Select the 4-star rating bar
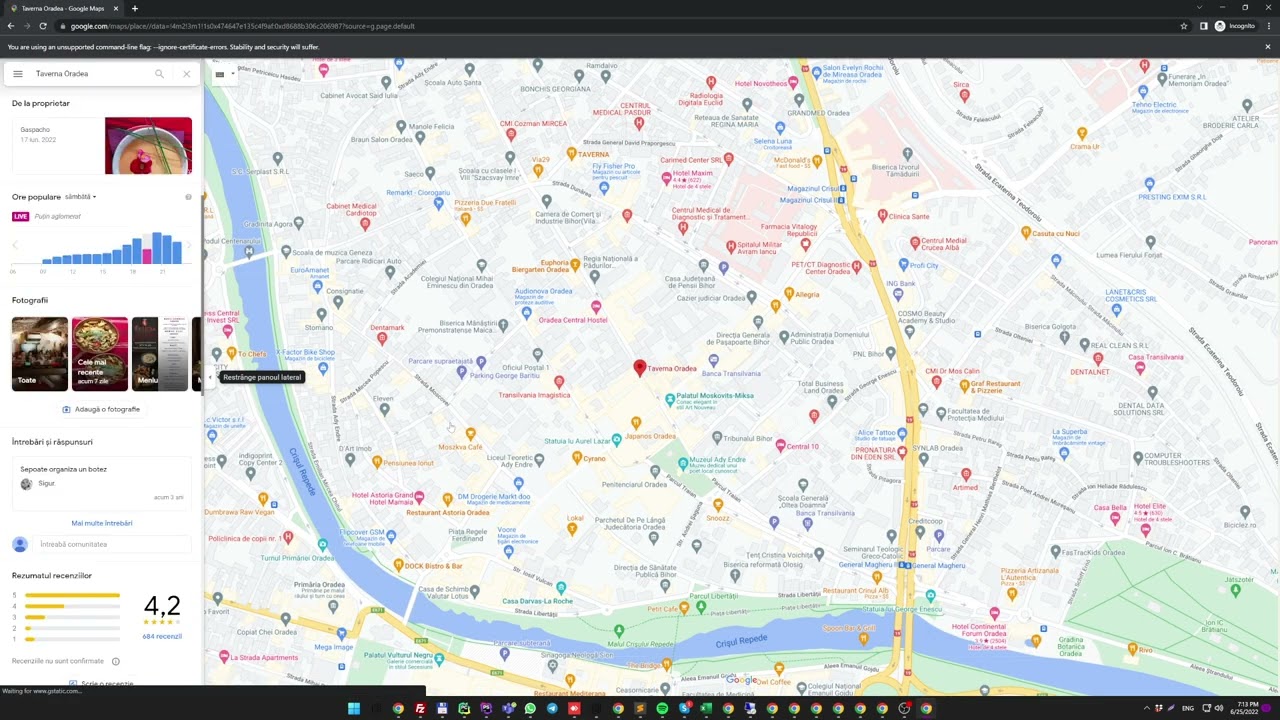 [72, 606]
